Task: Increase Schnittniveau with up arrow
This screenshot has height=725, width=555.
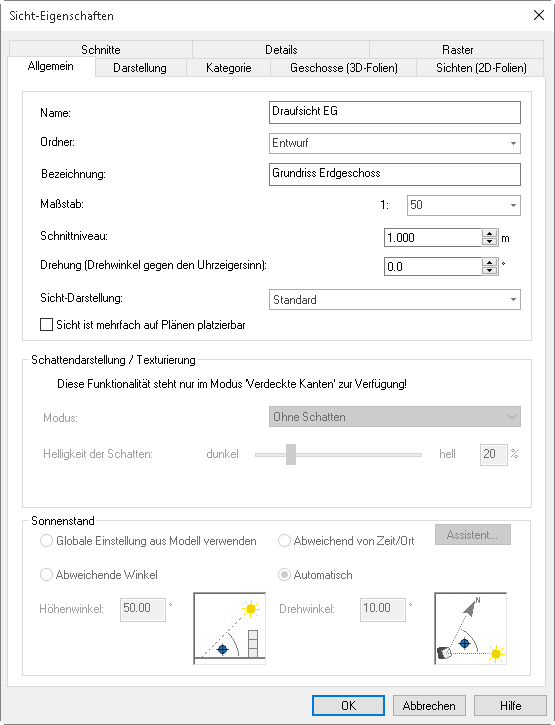Action: pyautogui.click(x=489, y=233)
